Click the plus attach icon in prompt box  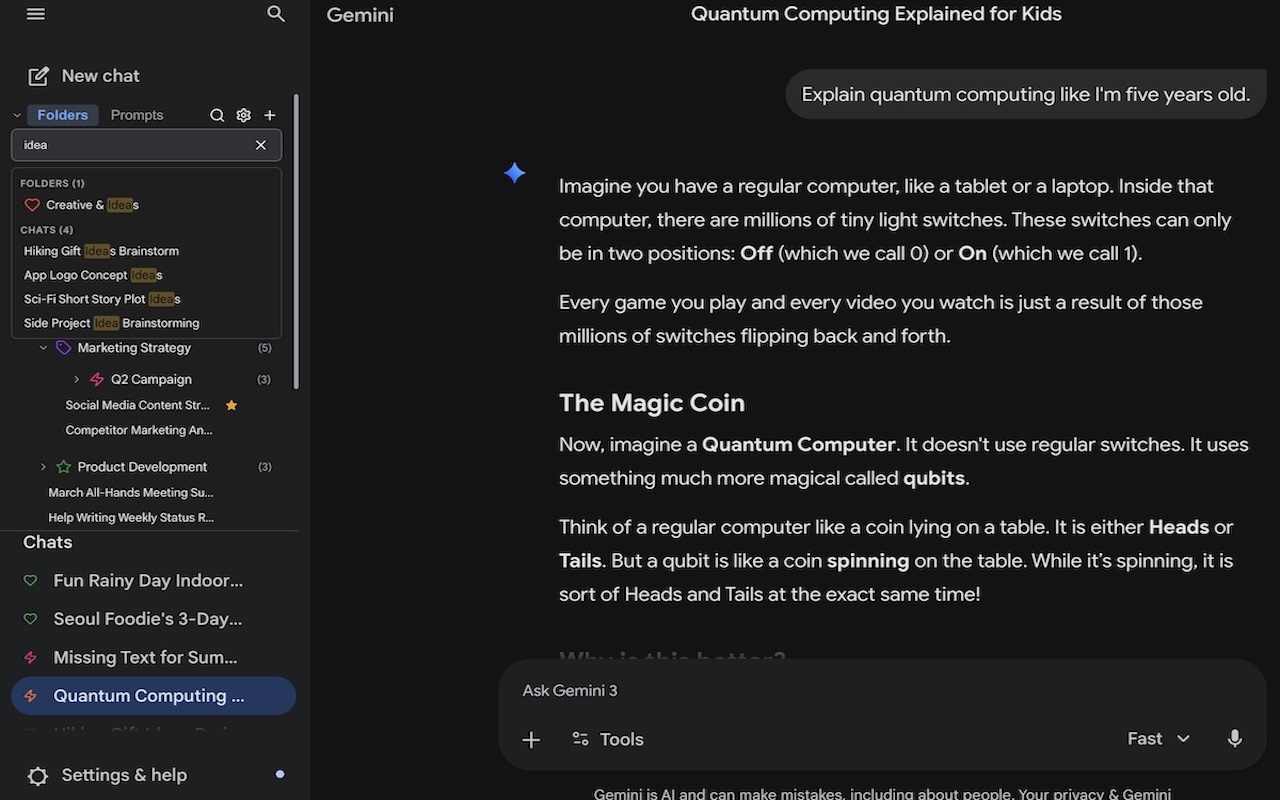coord(531,740)
